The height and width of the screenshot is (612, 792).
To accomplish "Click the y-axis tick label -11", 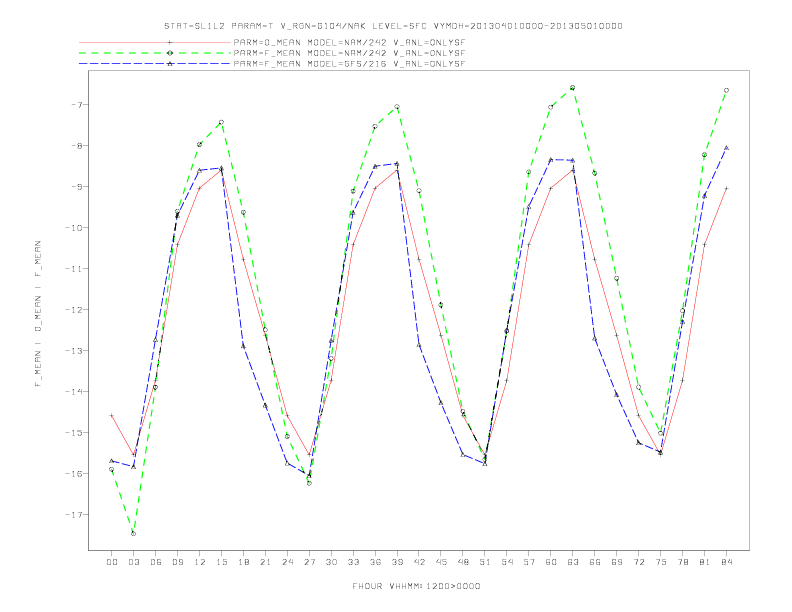I will coord(74,269).
